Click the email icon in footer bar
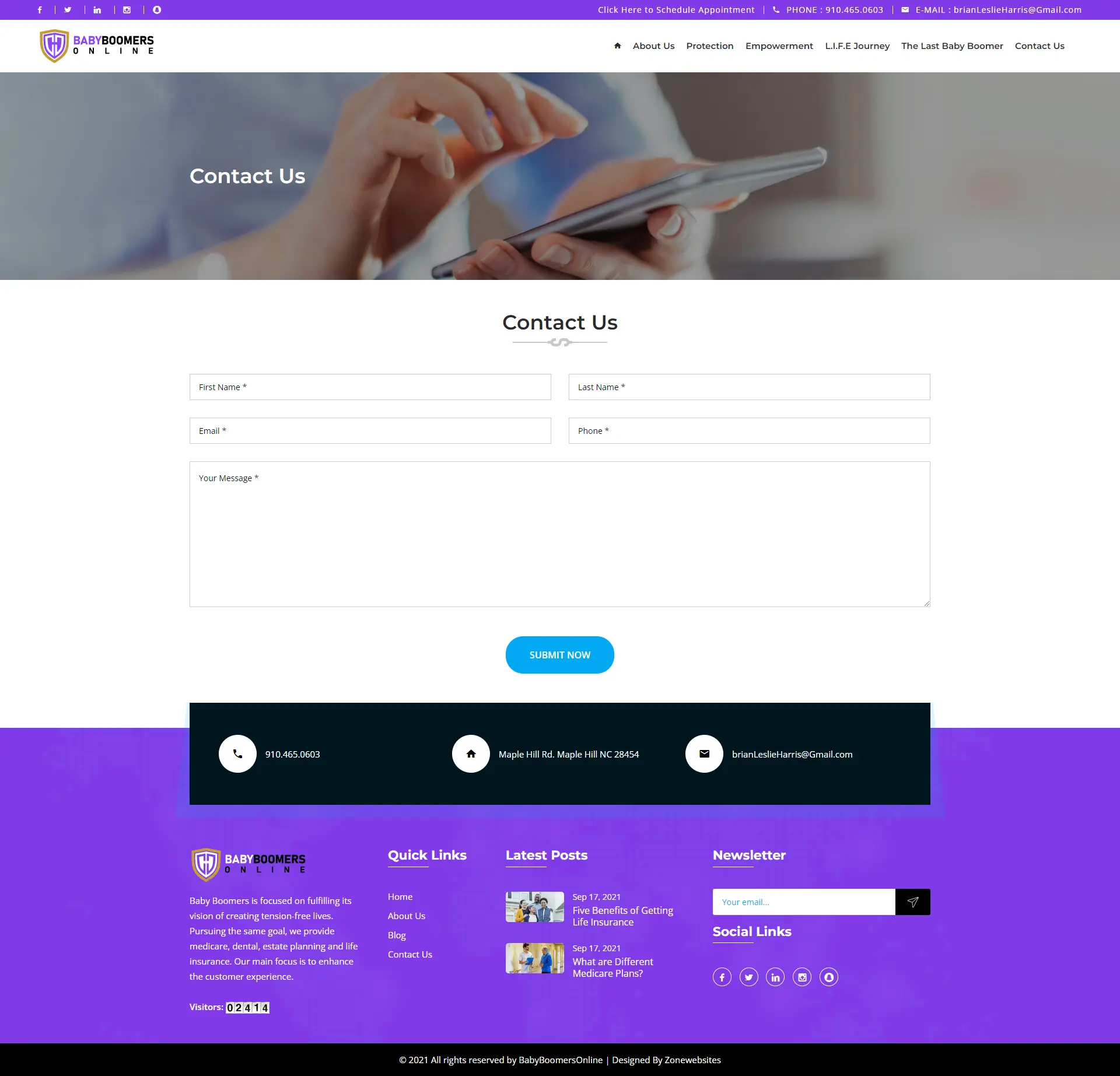This screenshot has height=1076, width=1120. coord(704,755)
